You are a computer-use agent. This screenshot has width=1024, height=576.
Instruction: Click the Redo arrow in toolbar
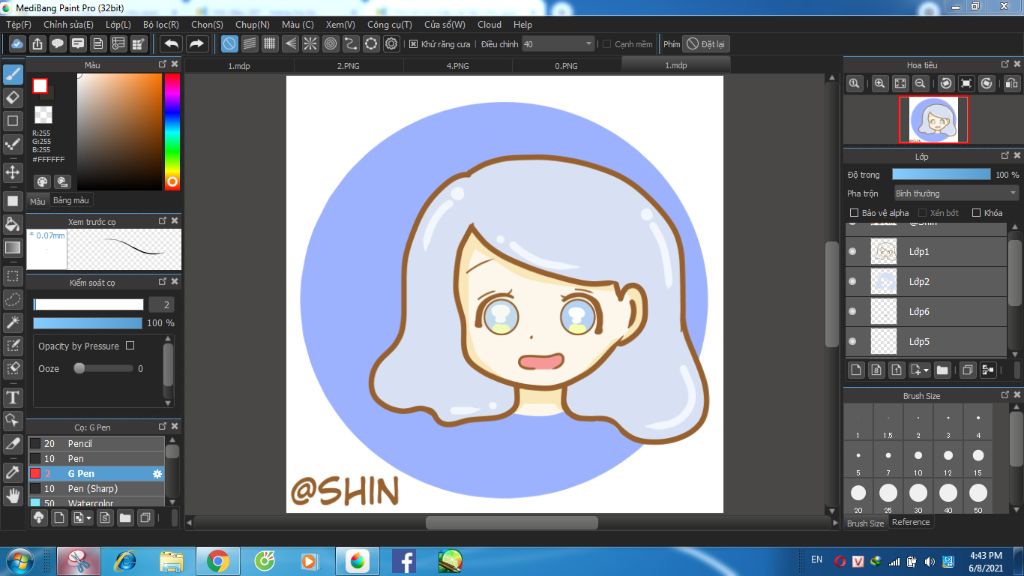pos(196,44)
